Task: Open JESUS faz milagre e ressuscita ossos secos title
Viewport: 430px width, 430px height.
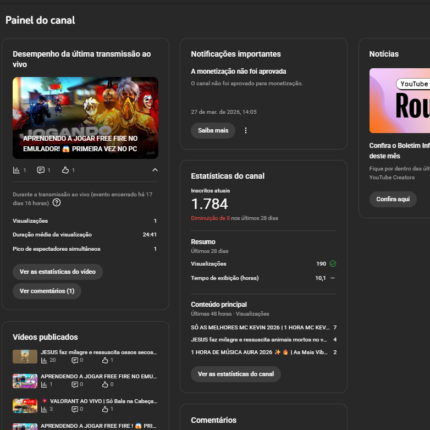Action: [x=99, y=352]
